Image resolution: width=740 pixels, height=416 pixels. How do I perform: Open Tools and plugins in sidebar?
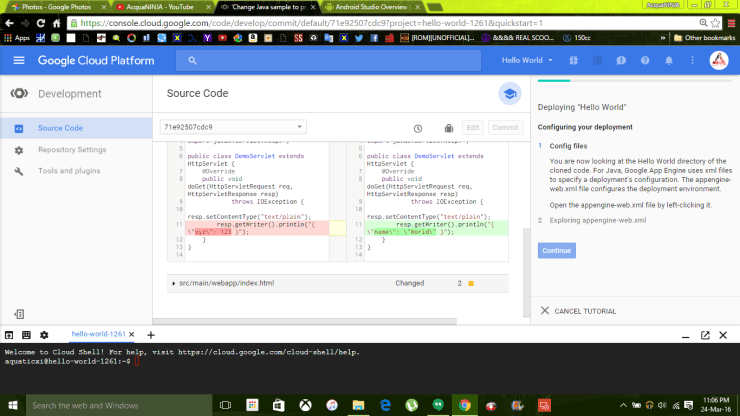pyautogui.click(x=69, y=171)
